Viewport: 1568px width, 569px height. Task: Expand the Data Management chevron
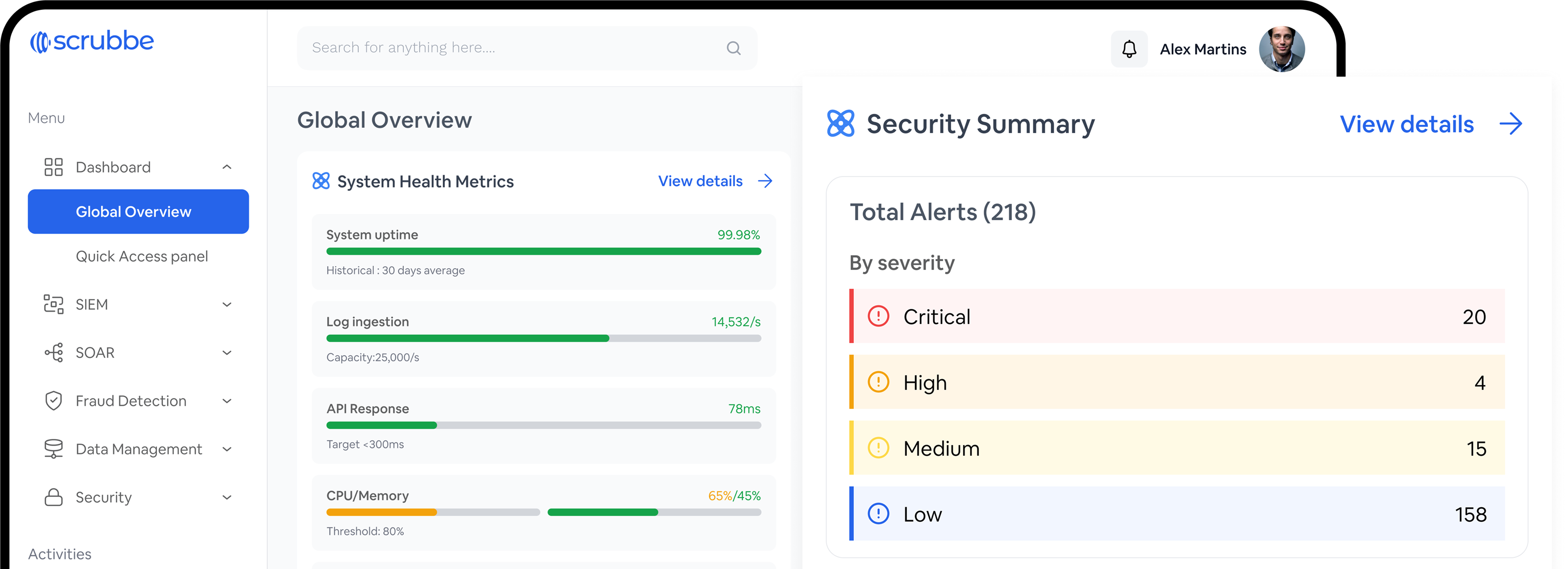coord(227,449)
